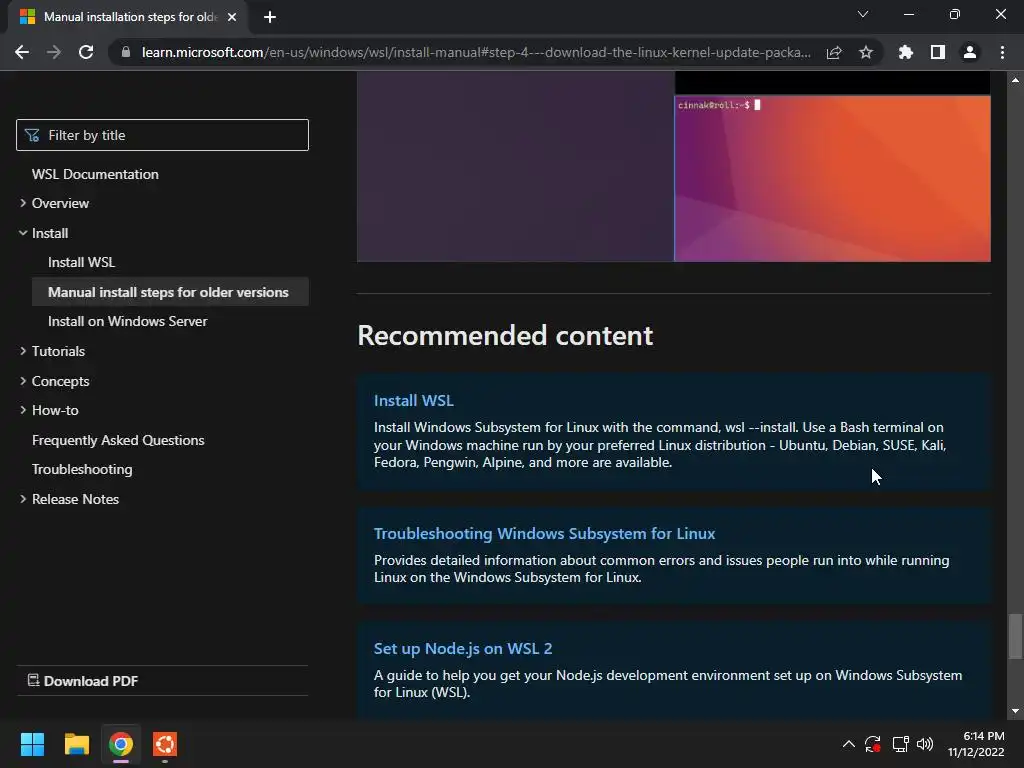Toggle Chrome side panel
The image size is (1024, 768).
pyautogui.click(x=938, y=52)
